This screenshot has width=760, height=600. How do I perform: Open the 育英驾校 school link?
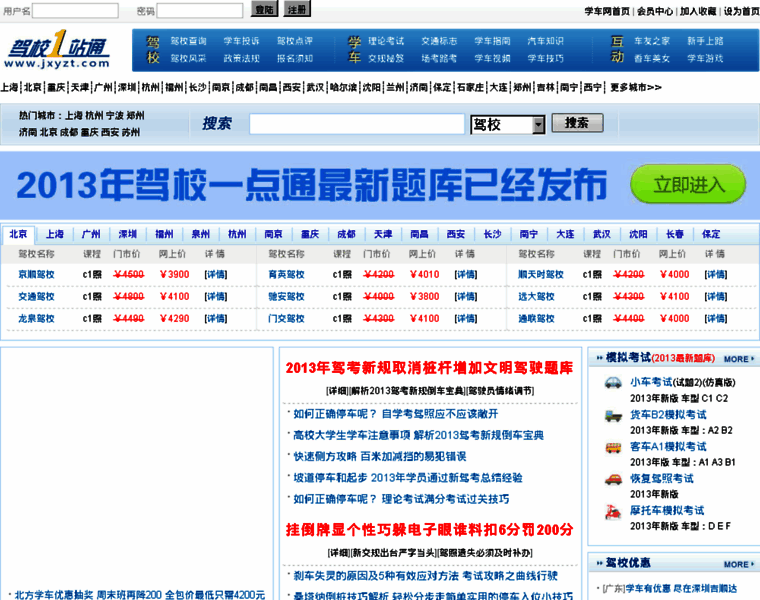click(x=286, y=275)
